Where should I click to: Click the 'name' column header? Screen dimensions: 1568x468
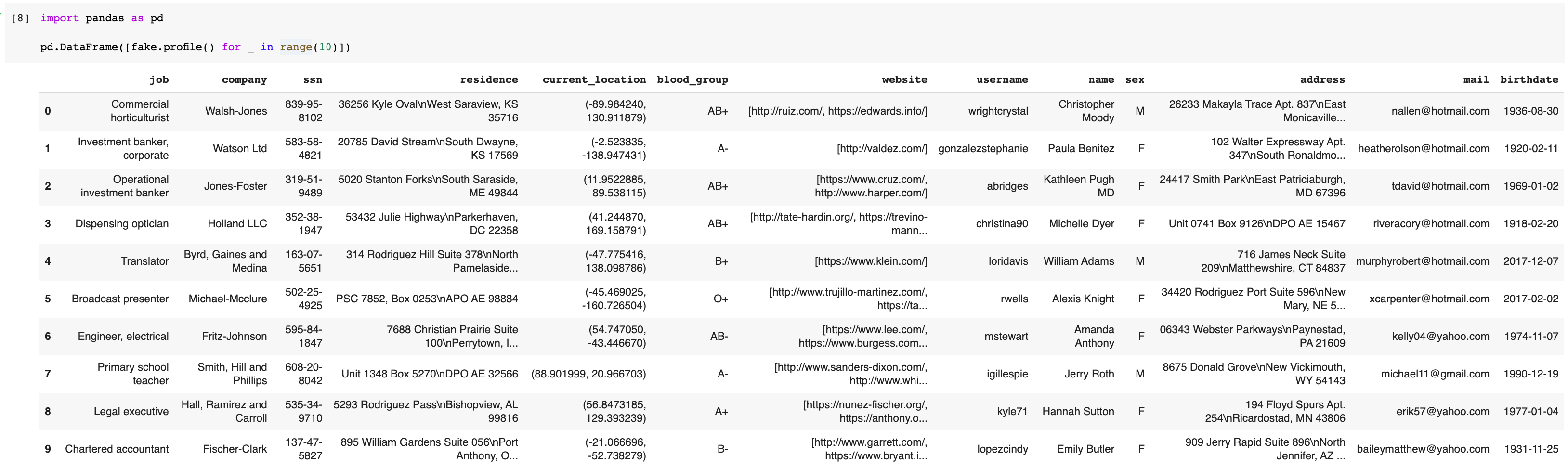[x=1101, y=80]
